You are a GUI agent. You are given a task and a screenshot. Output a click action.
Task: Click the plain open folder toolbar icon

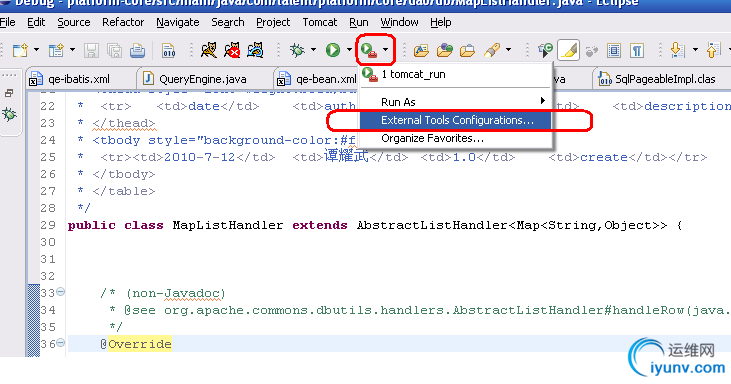[x=467, y=50]
